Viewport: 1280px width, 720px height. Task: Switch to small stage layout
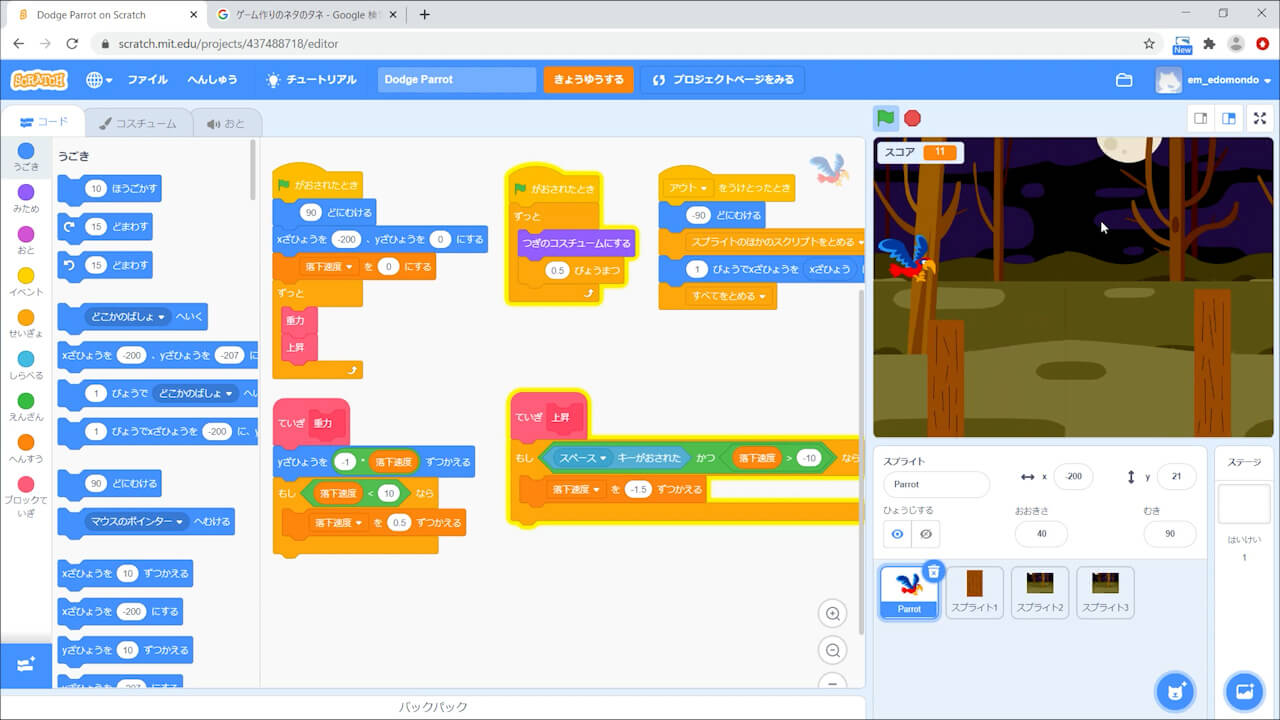(x=1201, y=118)
